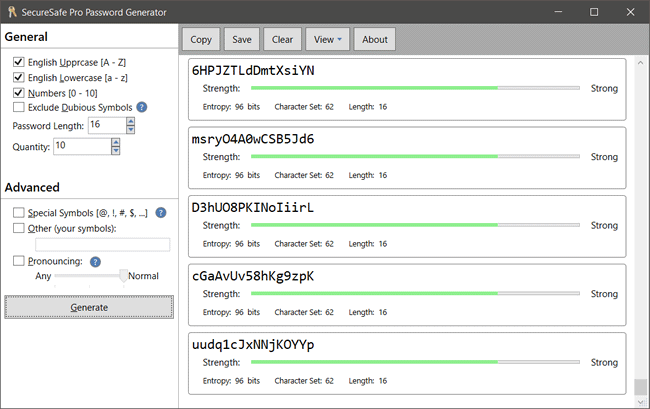The width and height of the screenshot is (650, 409).
Task: Open the About dialog
Action: pyautogui.click(x=375, y=39)
